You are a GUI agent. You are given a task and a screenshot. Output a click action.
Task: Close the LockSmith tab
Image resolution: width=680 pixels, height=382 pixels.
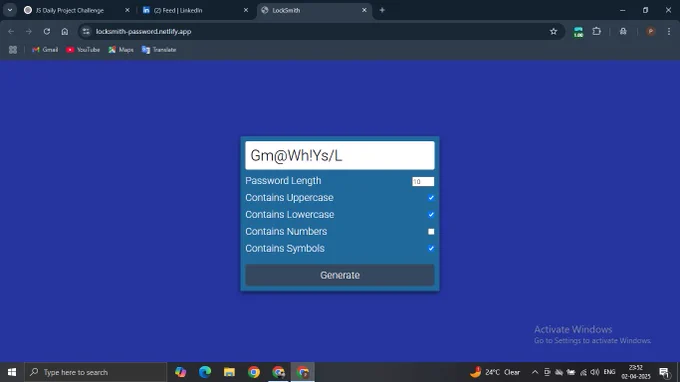point(364,10)
